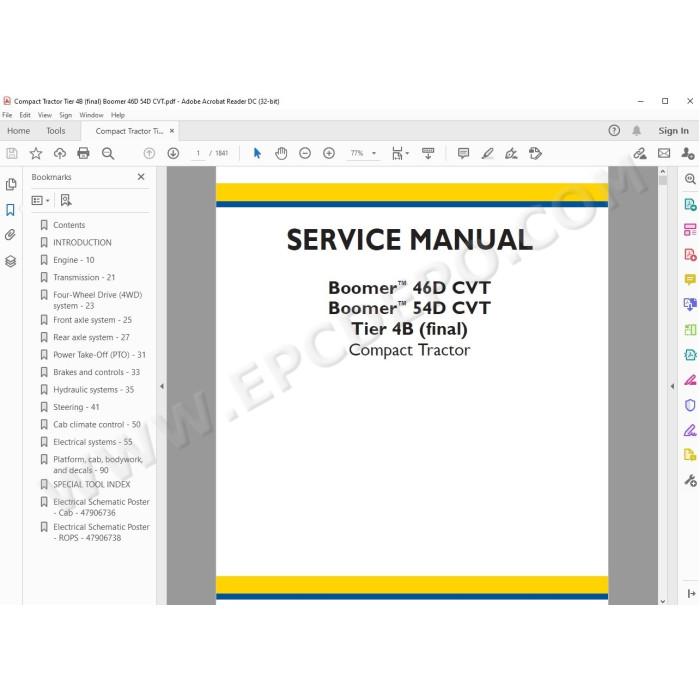
Task: Click the vertical scrollbar up arrow
Action: click(663, 171)
